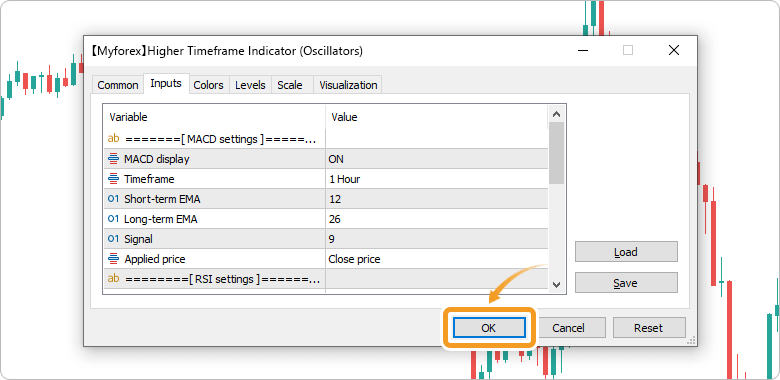Select the Short-term EMA variable name
780x380 pixels.
click(162, 199)
